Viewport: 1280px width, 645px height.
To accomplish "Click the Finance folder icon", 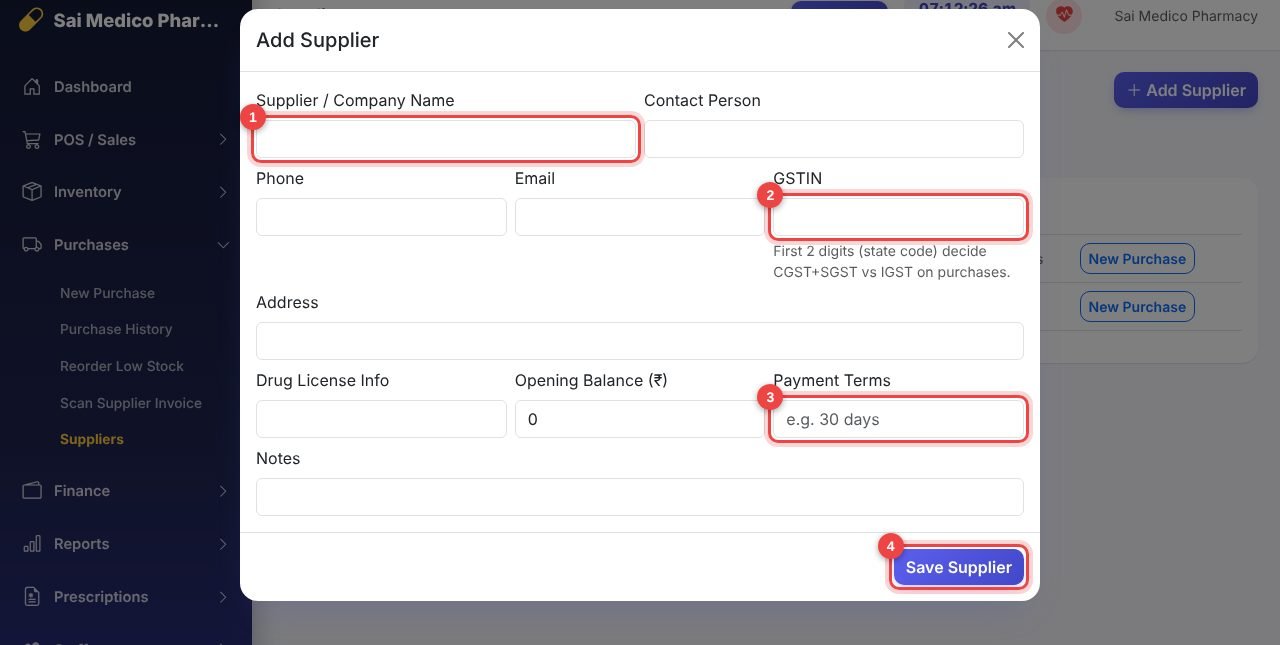I will (32, 491).
